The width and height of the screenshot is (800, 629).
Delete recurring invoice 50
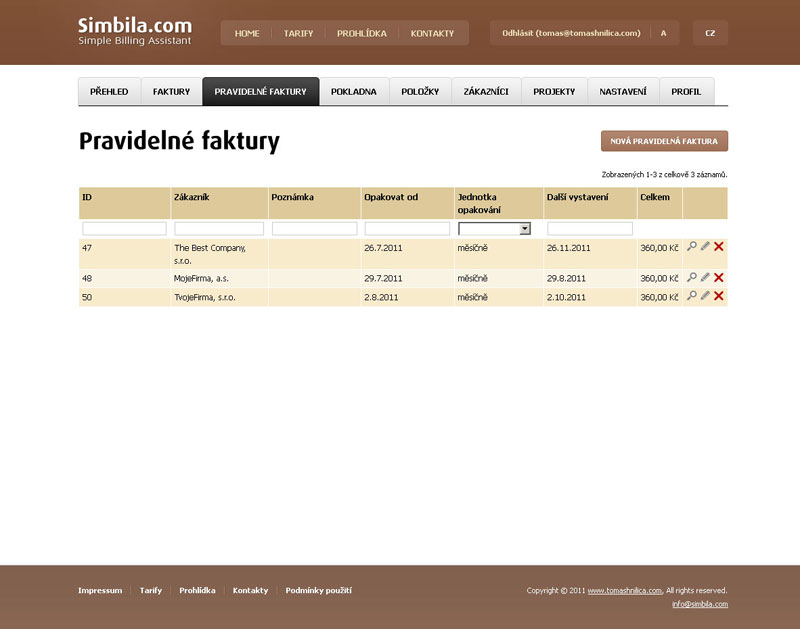pyautogui.click(x=719, y=295)
